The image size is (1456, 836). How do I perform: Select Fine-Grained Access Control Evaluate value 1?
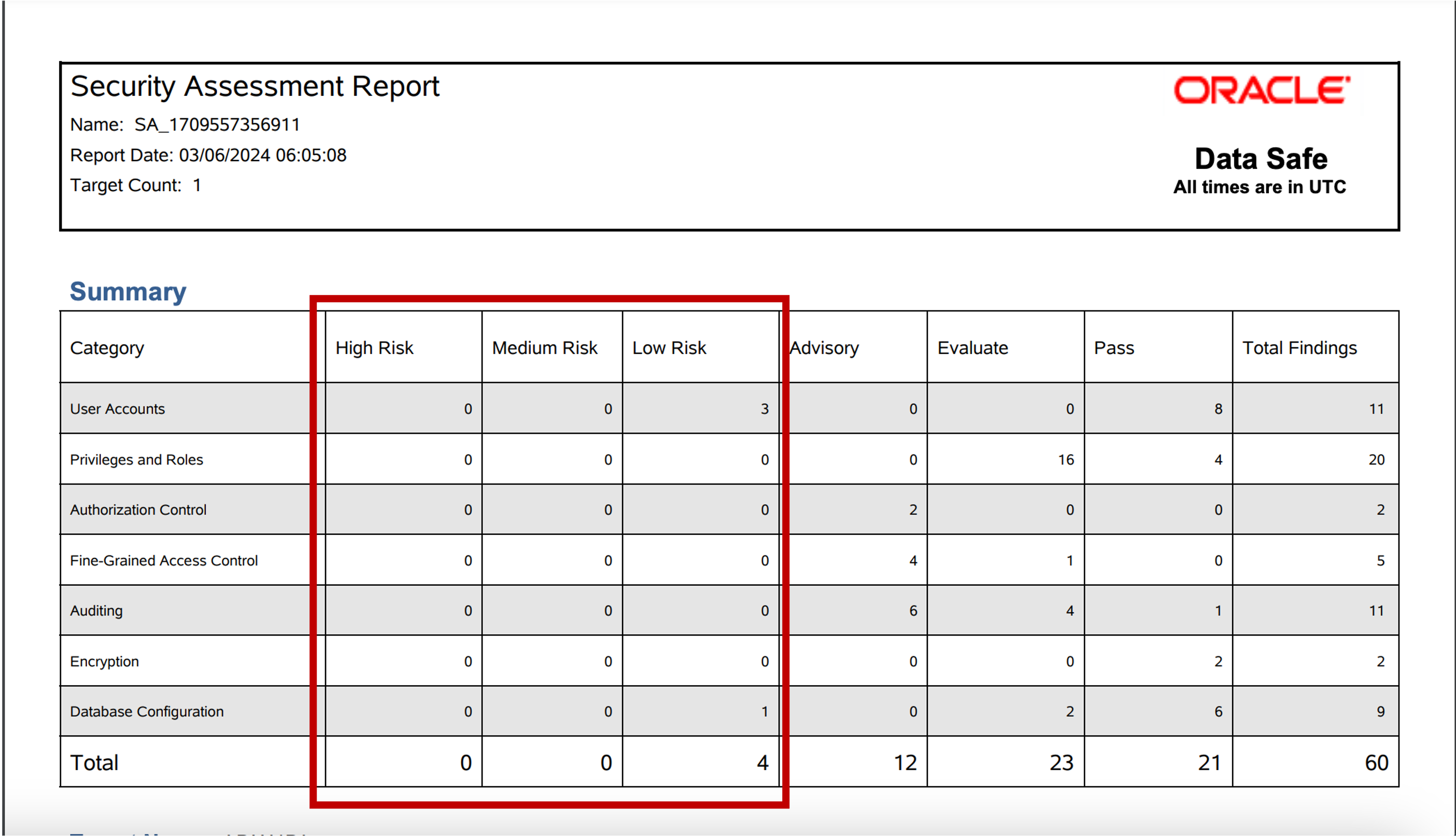[1070, 560]
